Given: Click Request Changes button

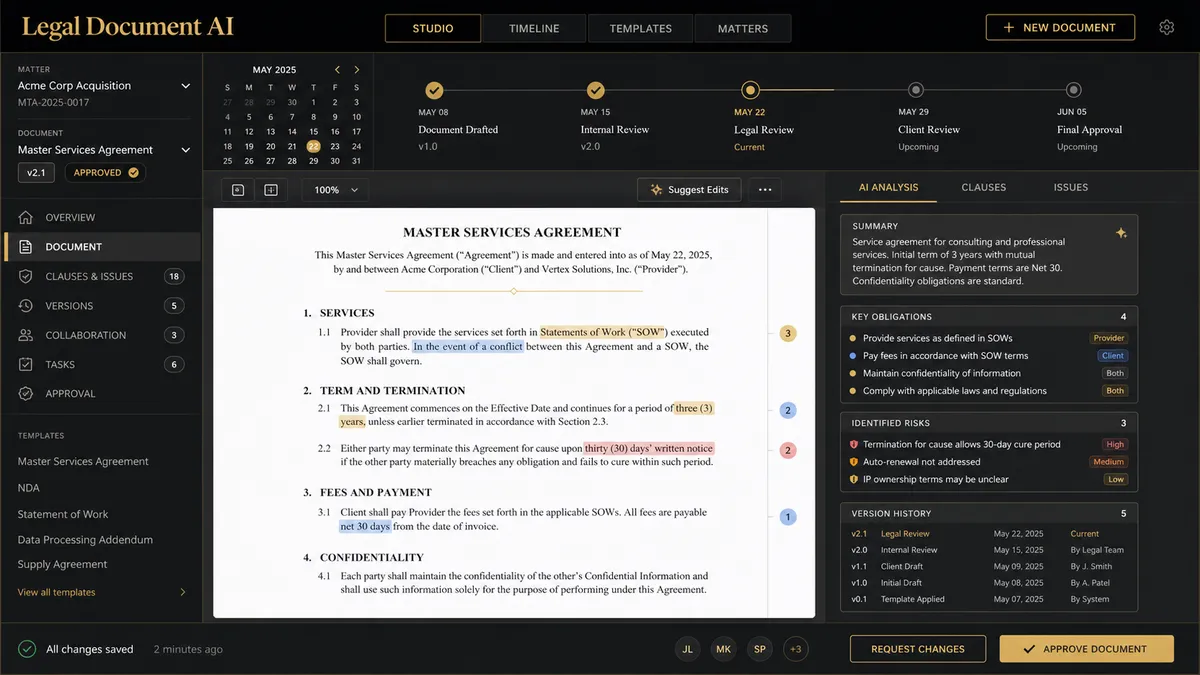Looking at the screenshot, I should pos(918,649).
